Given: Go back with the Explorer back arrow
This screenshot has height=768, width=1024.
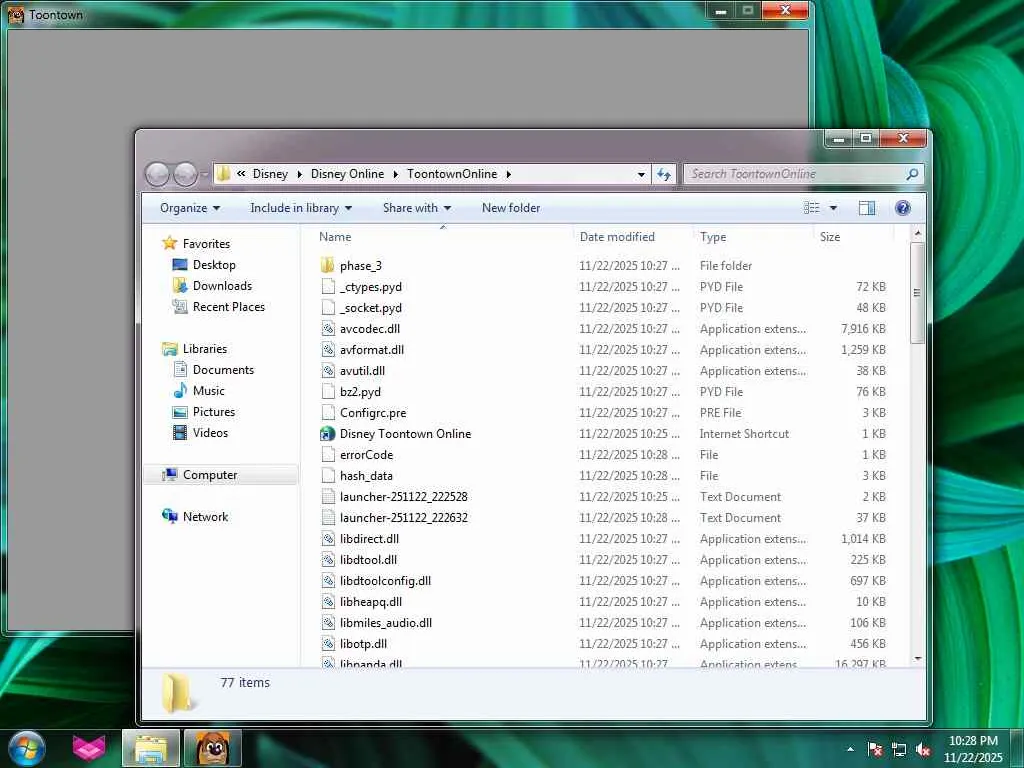Looking at the screenshot, I should coord(157,174).
